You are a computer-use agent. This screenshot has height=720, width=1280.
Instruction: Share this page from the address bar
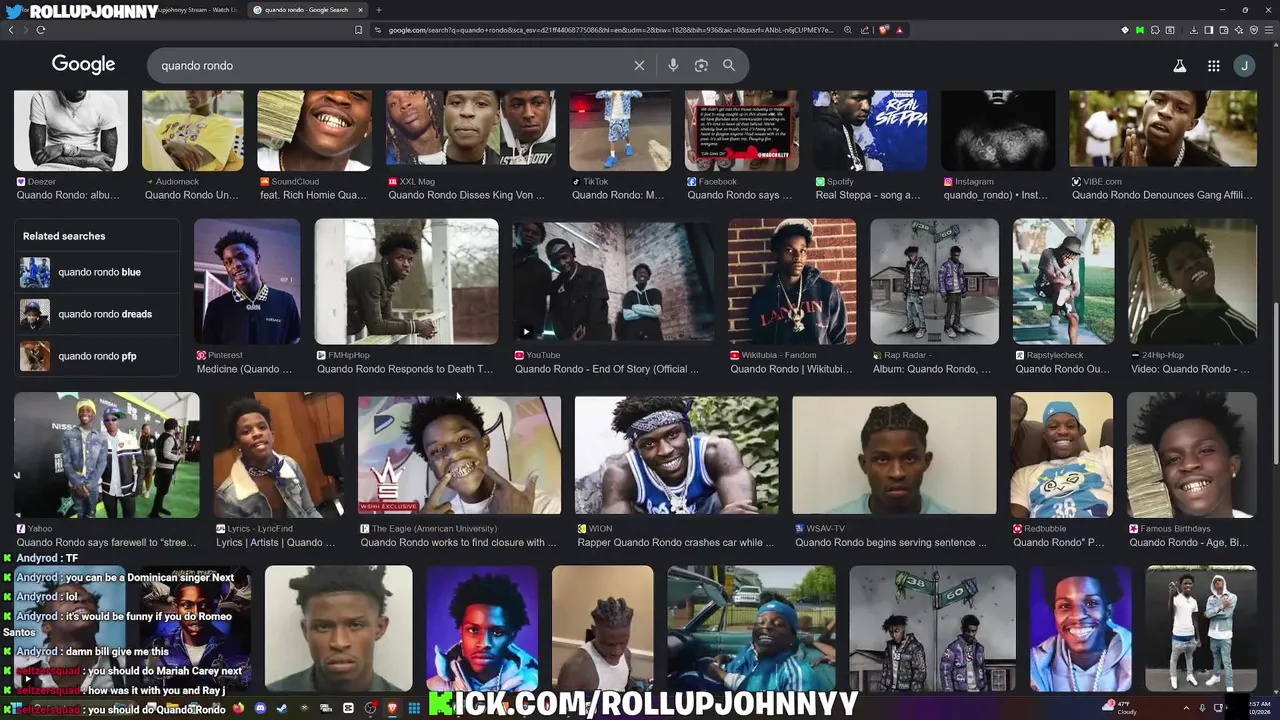866,30
